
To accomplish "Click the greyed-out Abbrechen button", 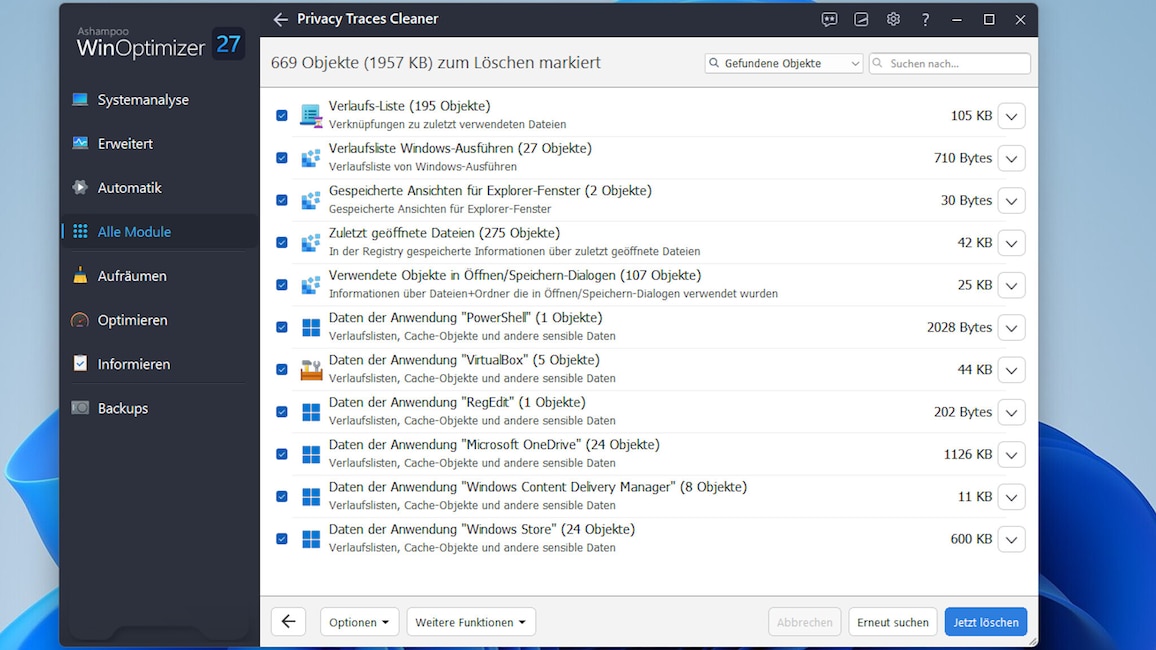I will coord(804,622).
